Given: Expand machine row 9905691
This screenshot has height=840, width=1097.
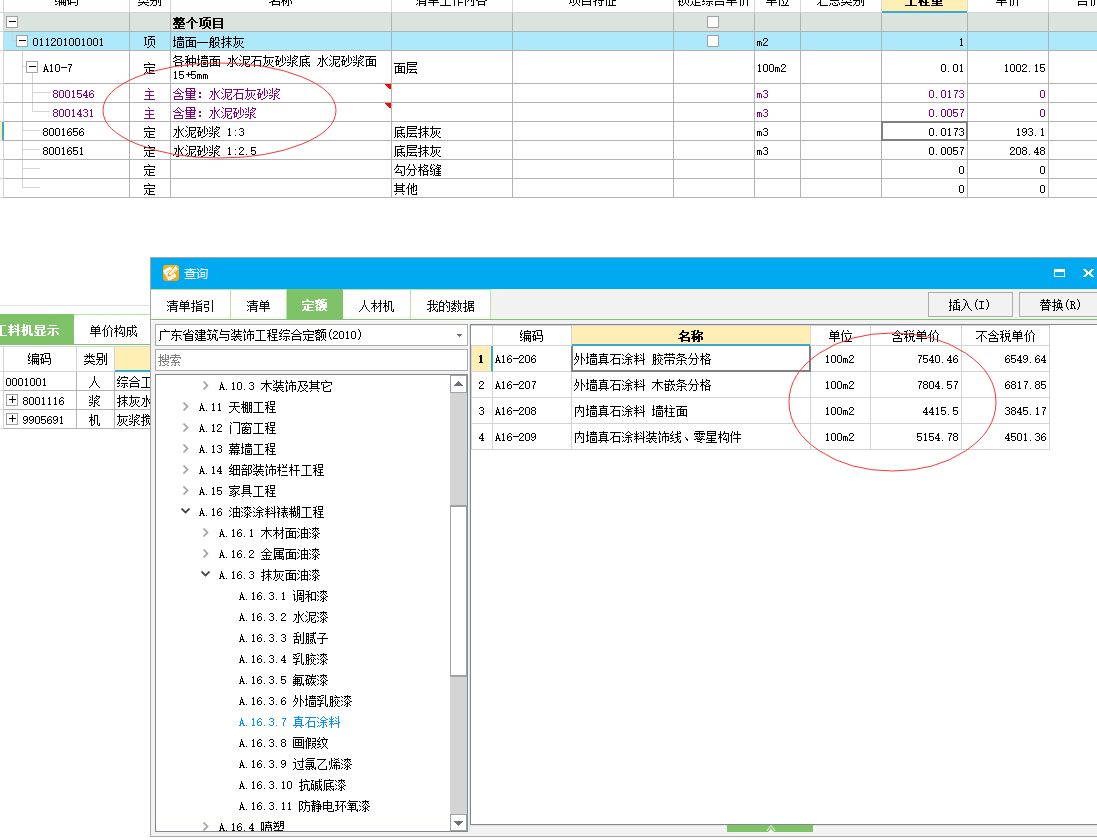Looking at the screenshot, I should point(12,419).
